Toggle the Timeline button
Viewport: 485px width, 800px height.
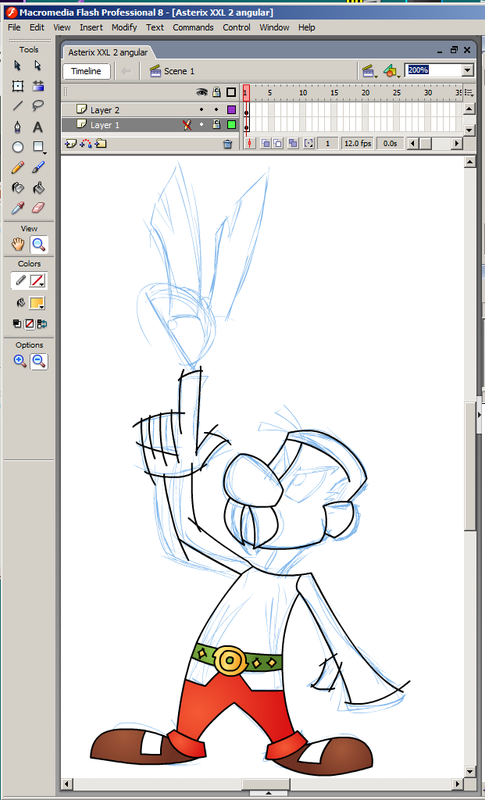point(86,71)
